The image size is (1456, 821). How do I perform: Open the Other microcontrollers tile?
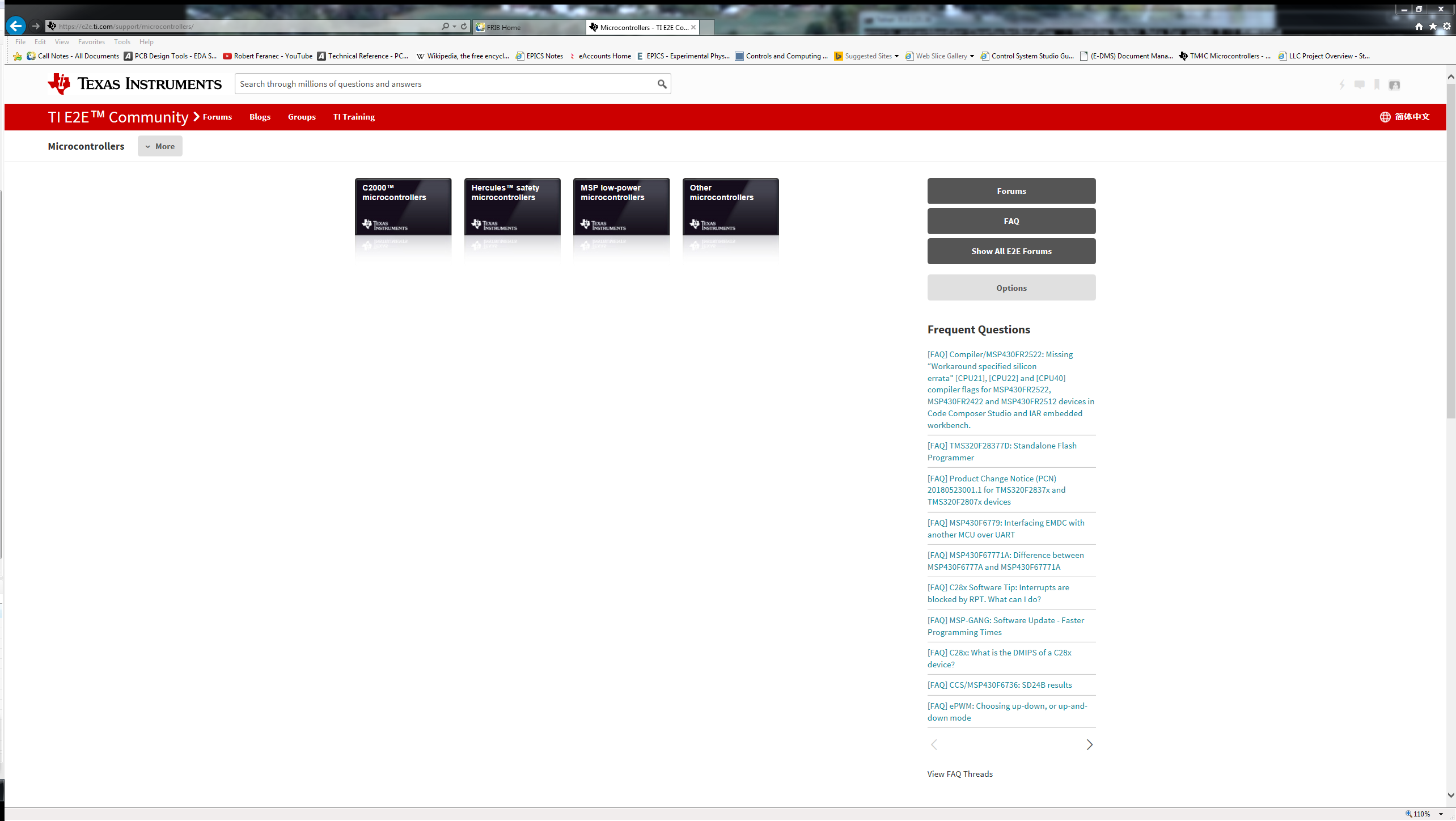(x=730, y=207)
